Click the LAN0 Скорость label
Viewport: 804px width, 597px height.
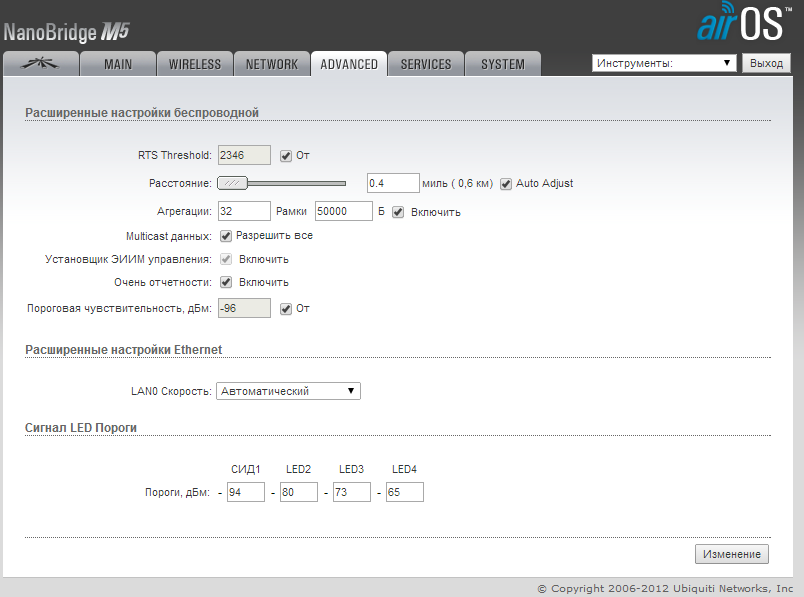[171, 391]
